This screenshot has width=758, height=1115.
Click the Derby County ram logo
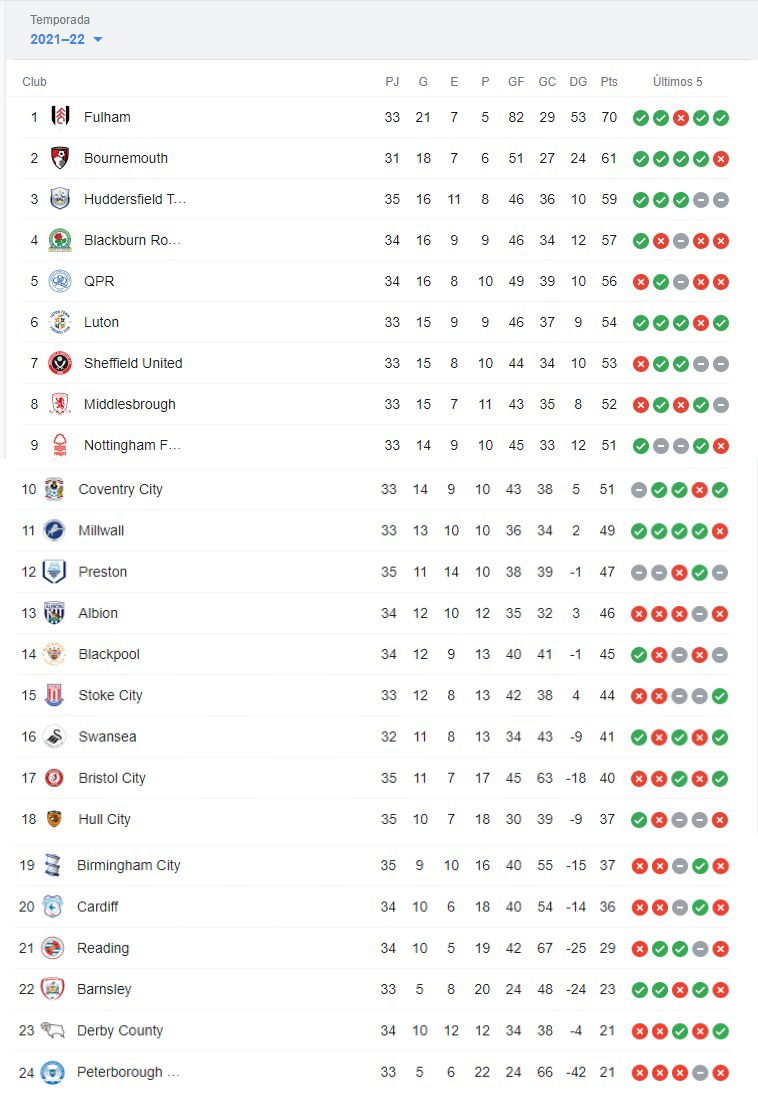pos(53,1030)
